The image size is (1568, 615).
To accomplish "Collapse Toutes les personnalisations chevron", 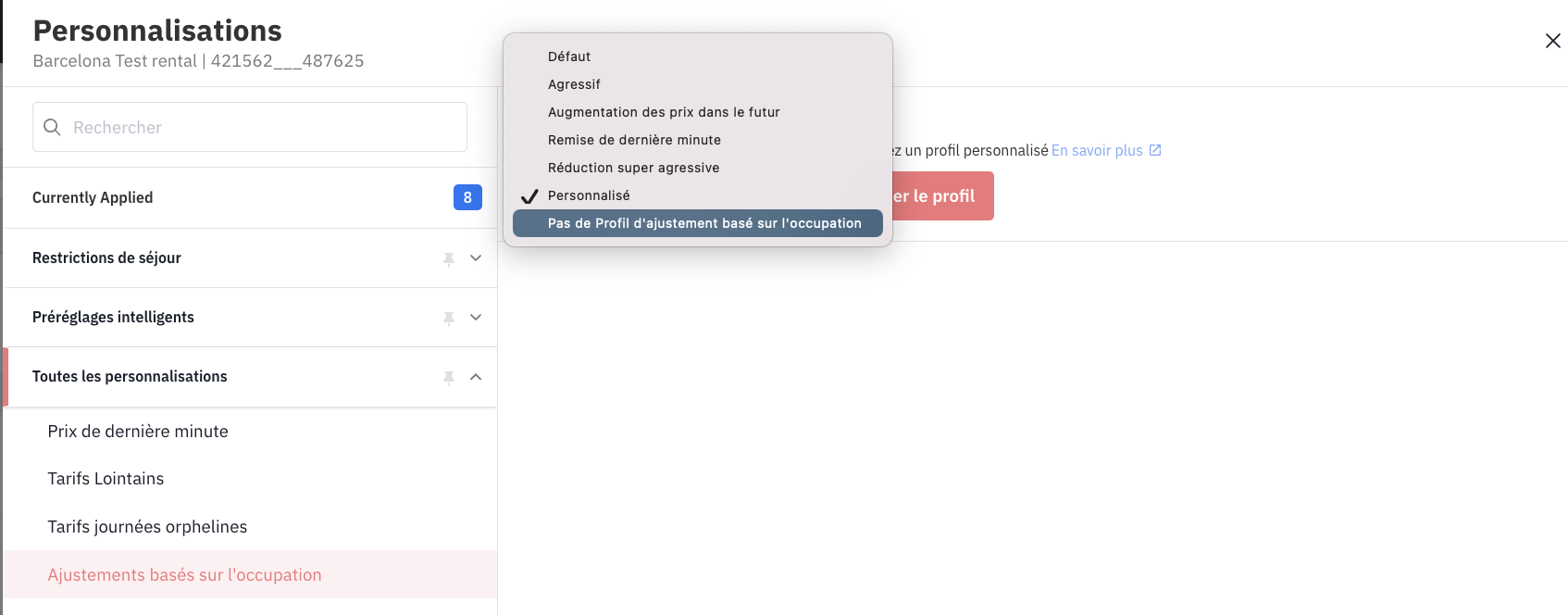I will (x=476, y=377).
